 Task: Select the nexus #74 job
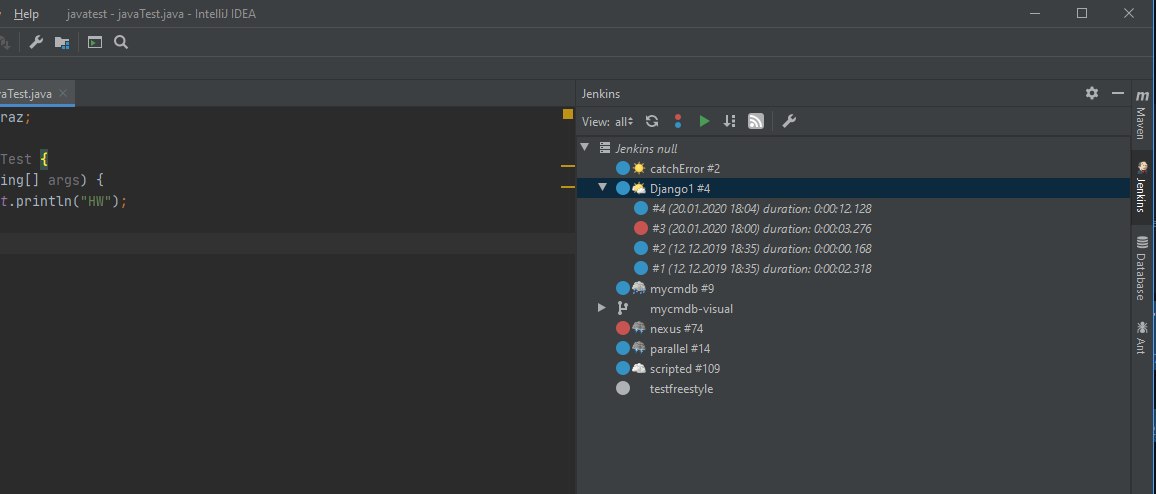point(676,328)
